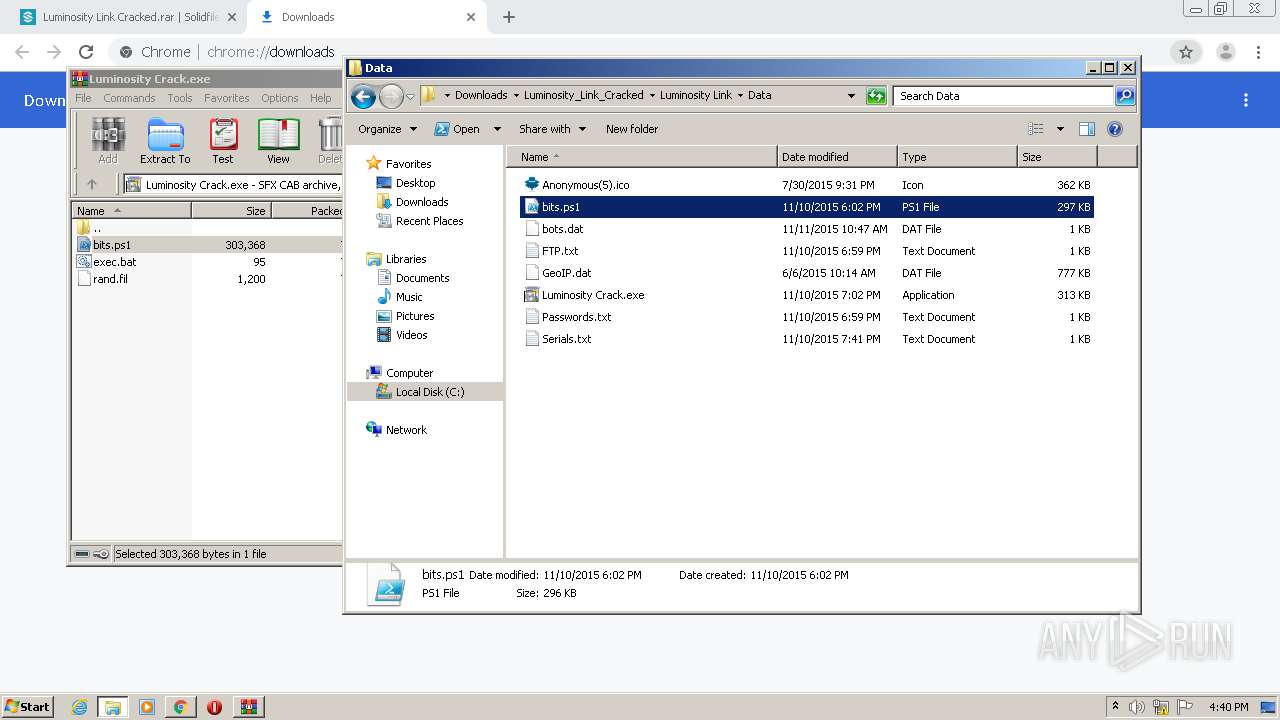Screen dimensions: 1280x720
Task: Open the WinRAR Tools menu
Action: (x=180, y=98)
